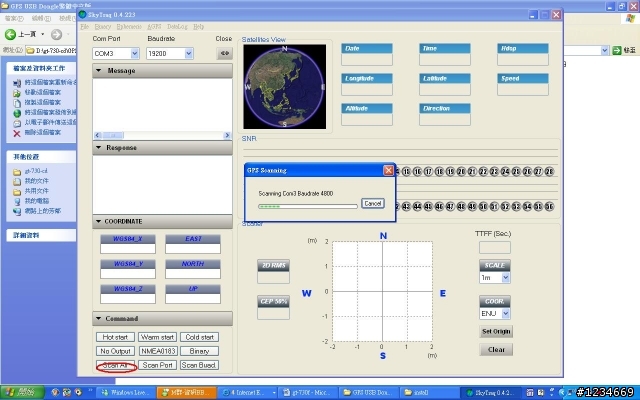Open Explorer address bar dropdown arrow
This screenshot has height=400, width=640.
tap(604, 50)
